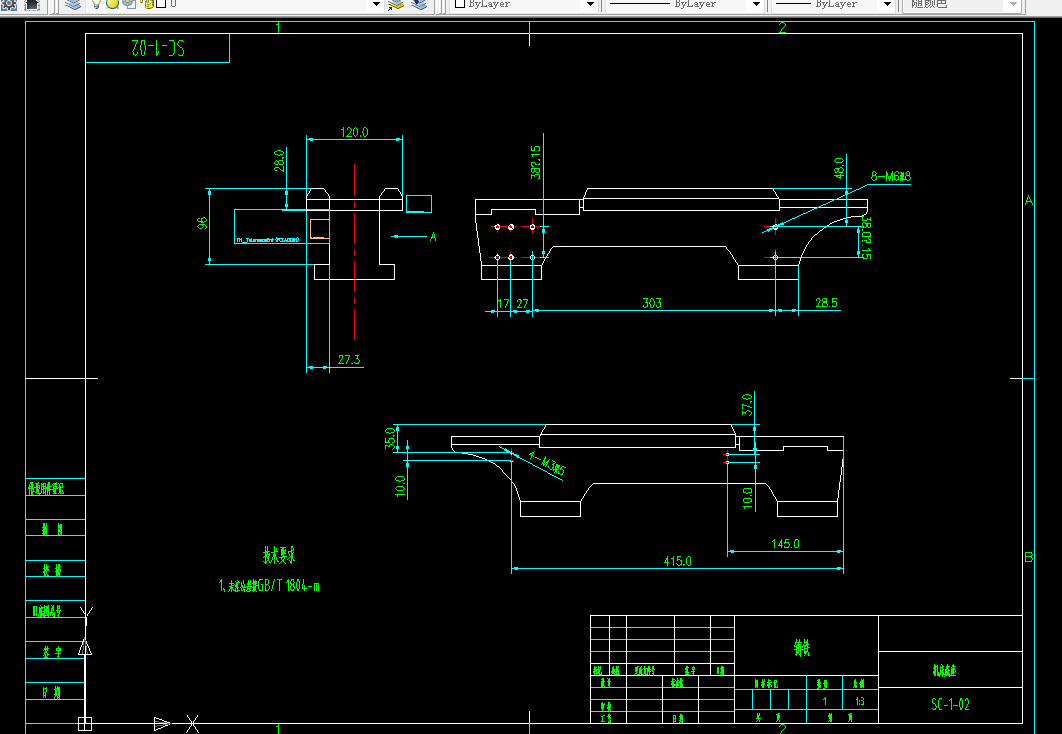The width and height of the screenshot is (1062, 734).
Task: Select the 120.0 dimension text
Action: point(354,132)
